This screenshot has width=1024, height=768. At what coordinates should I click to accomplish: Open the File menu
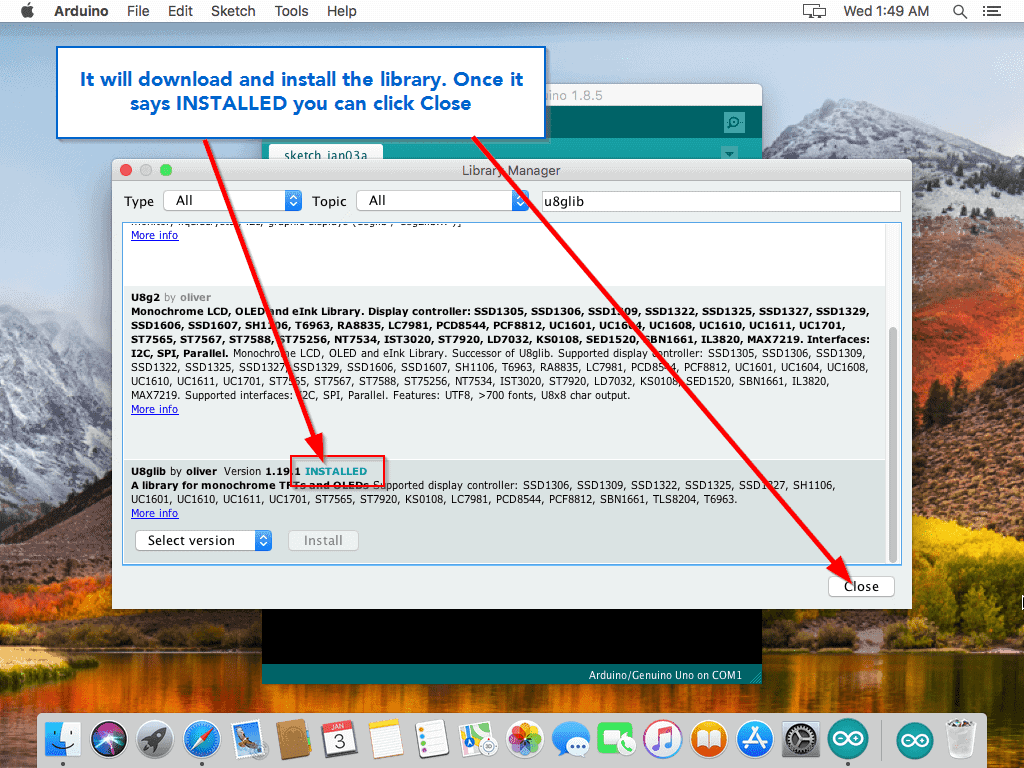138,11
